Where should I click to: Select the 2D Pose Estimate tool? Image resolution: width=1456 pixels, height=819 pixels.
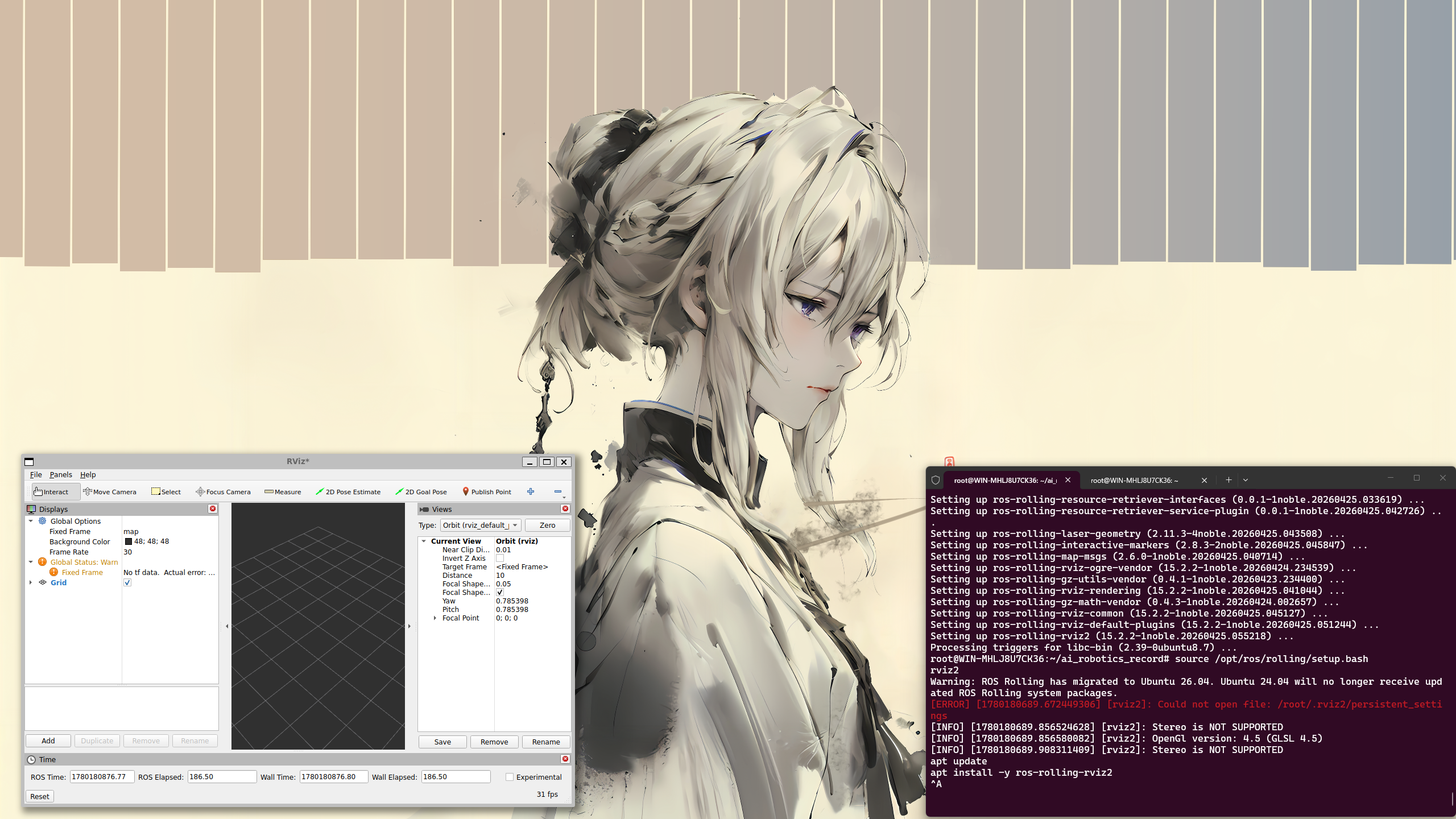pos(348,492)
